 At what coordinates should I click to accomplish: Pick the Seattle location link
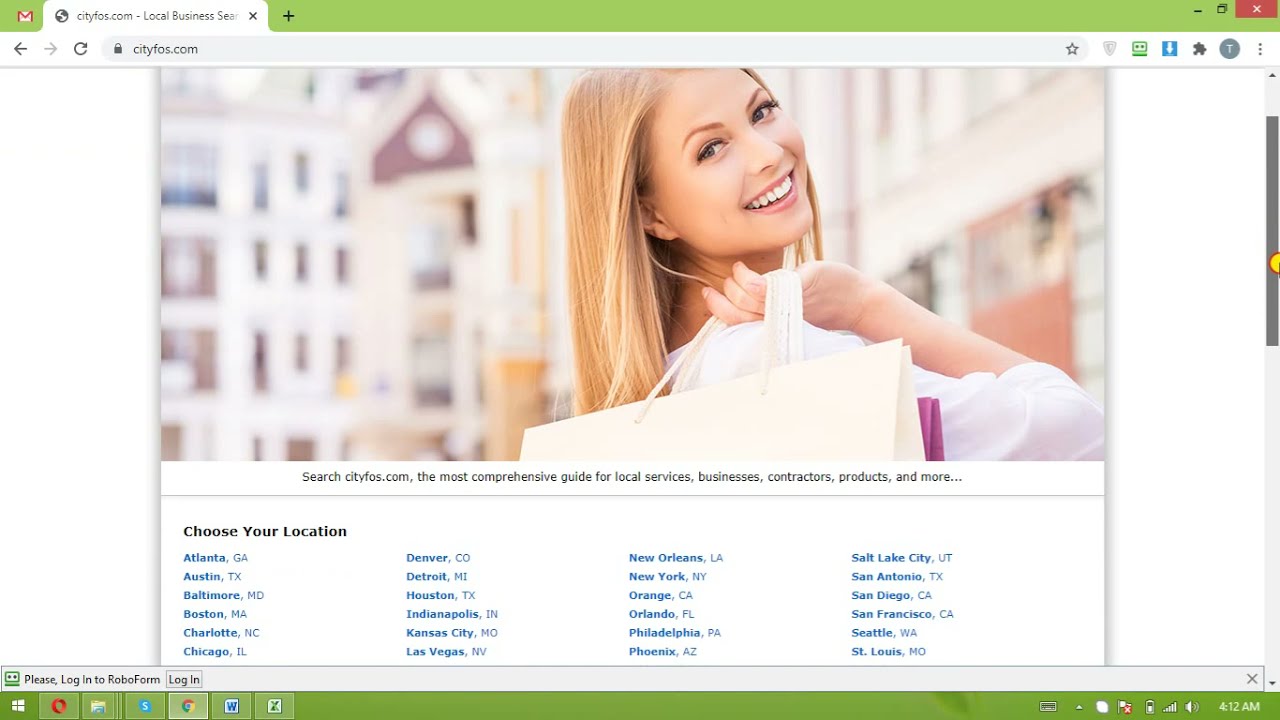point(884,633)
